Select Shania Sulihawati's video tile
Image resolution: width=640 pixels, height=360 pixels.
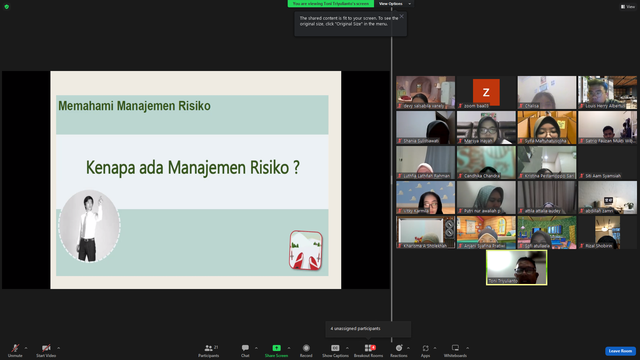tap(425, 127)
